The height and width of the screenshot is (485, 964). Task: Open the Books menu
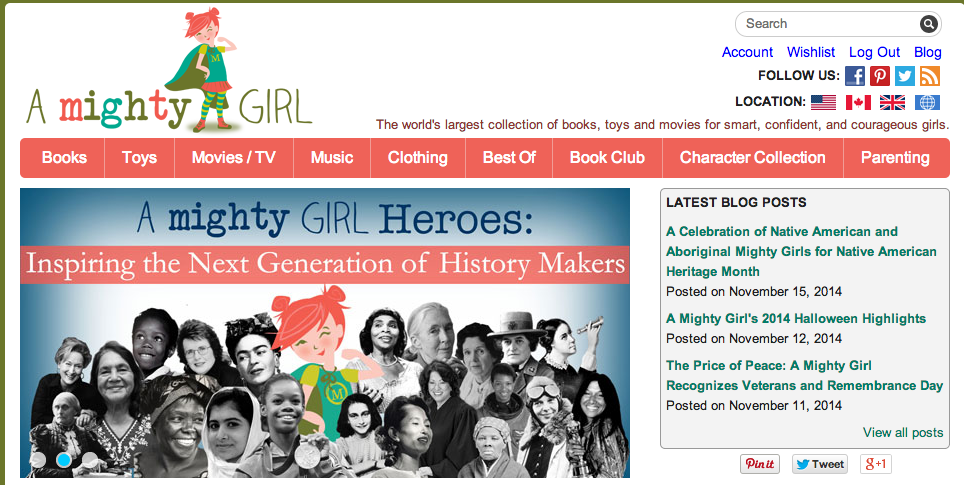pyautogui.click(x=64, y=158)
